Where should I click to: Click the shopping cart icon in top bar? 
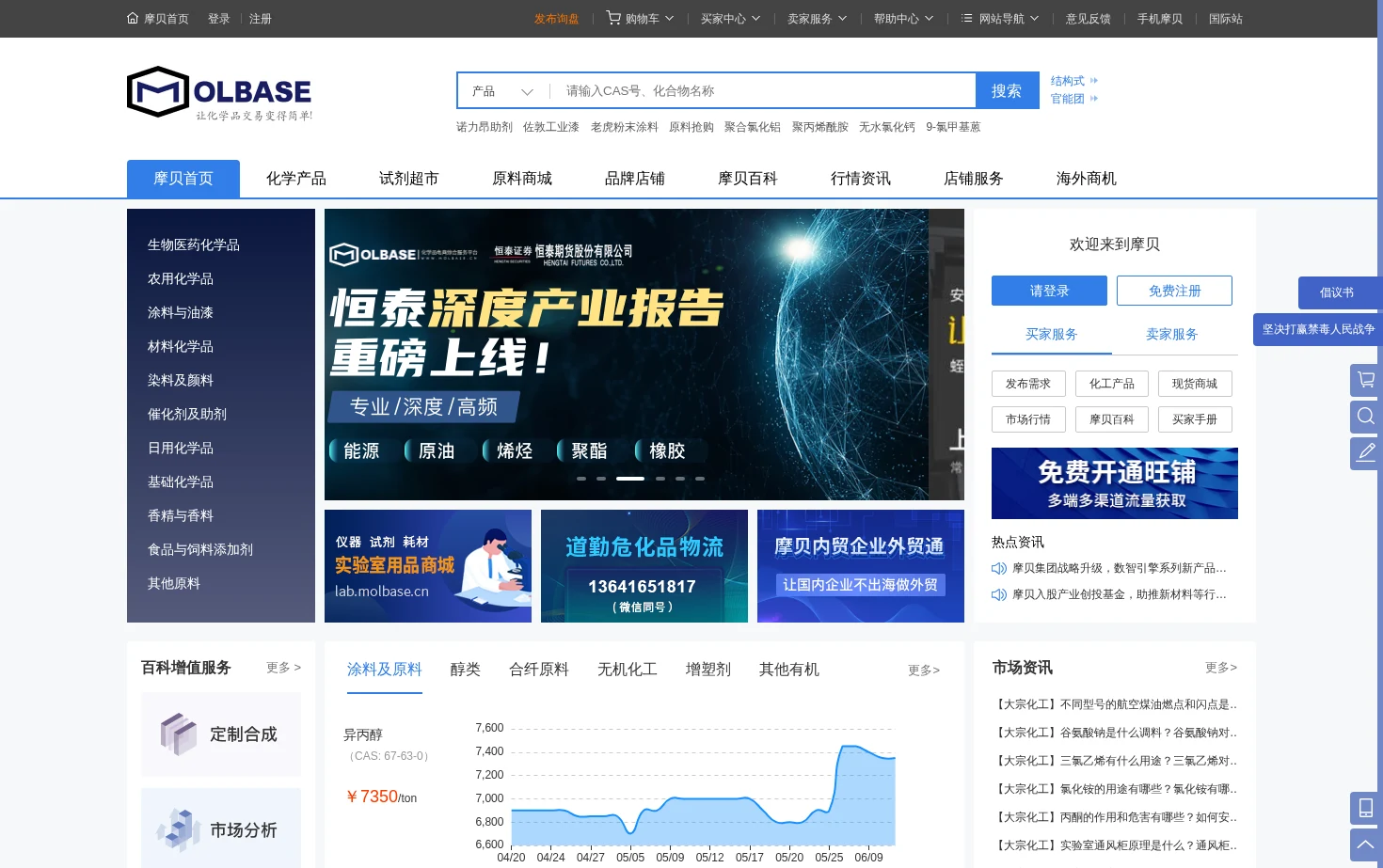click(x=613, y=18)
